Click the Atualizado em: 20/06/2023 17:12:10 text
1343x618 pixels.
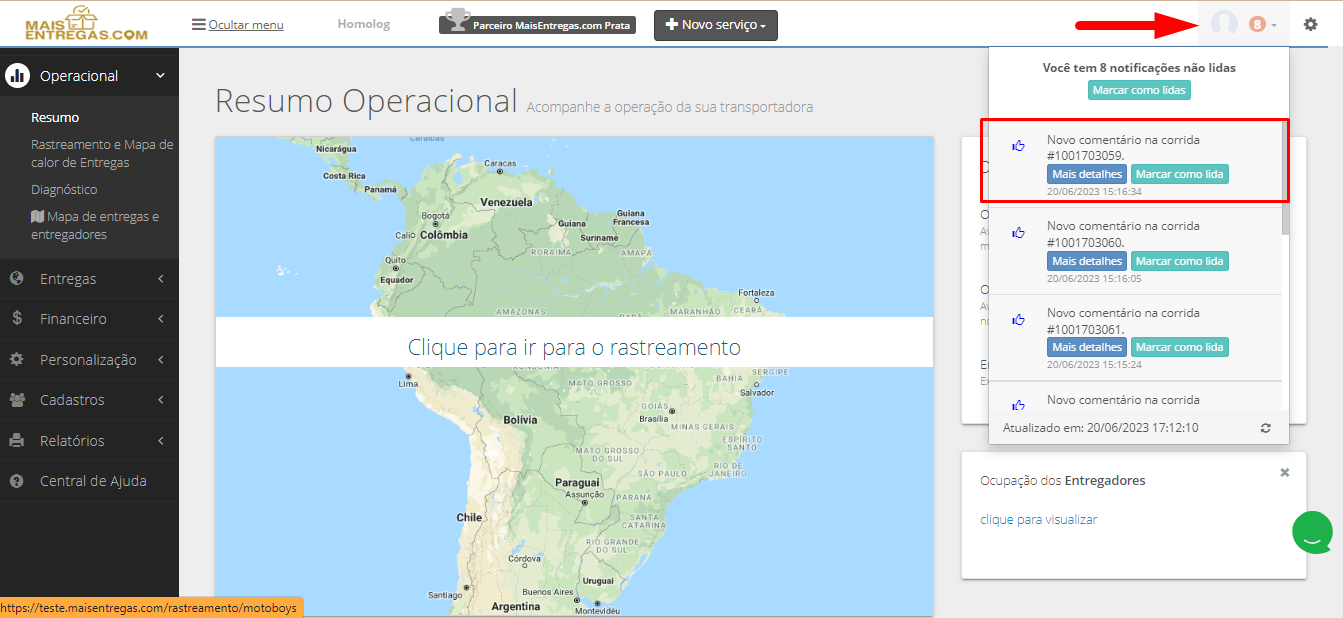click(x=1100, y=428)
